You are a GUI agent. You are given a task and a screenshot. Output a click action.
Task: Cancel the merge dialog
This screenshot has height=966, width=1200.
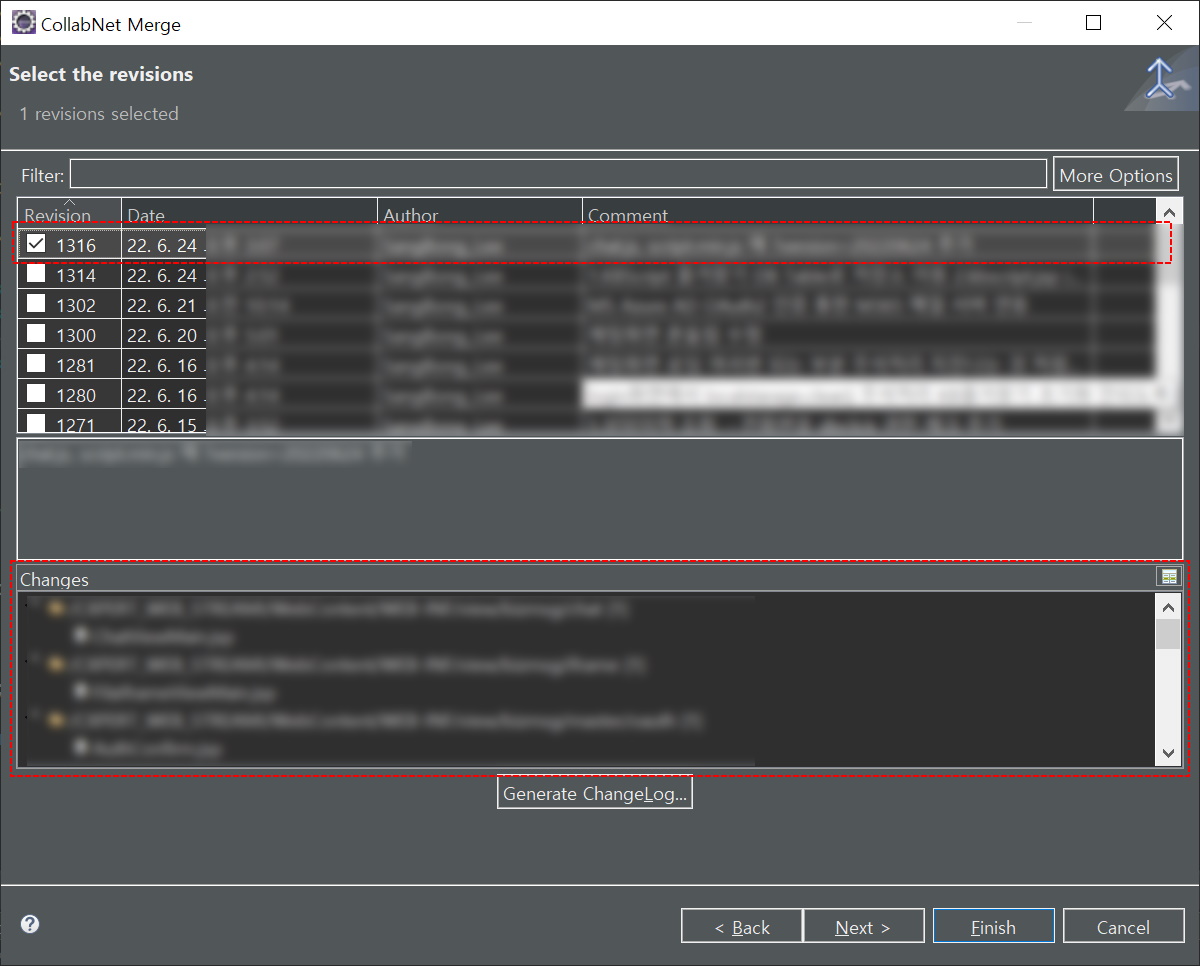[x=1123, y=927]
